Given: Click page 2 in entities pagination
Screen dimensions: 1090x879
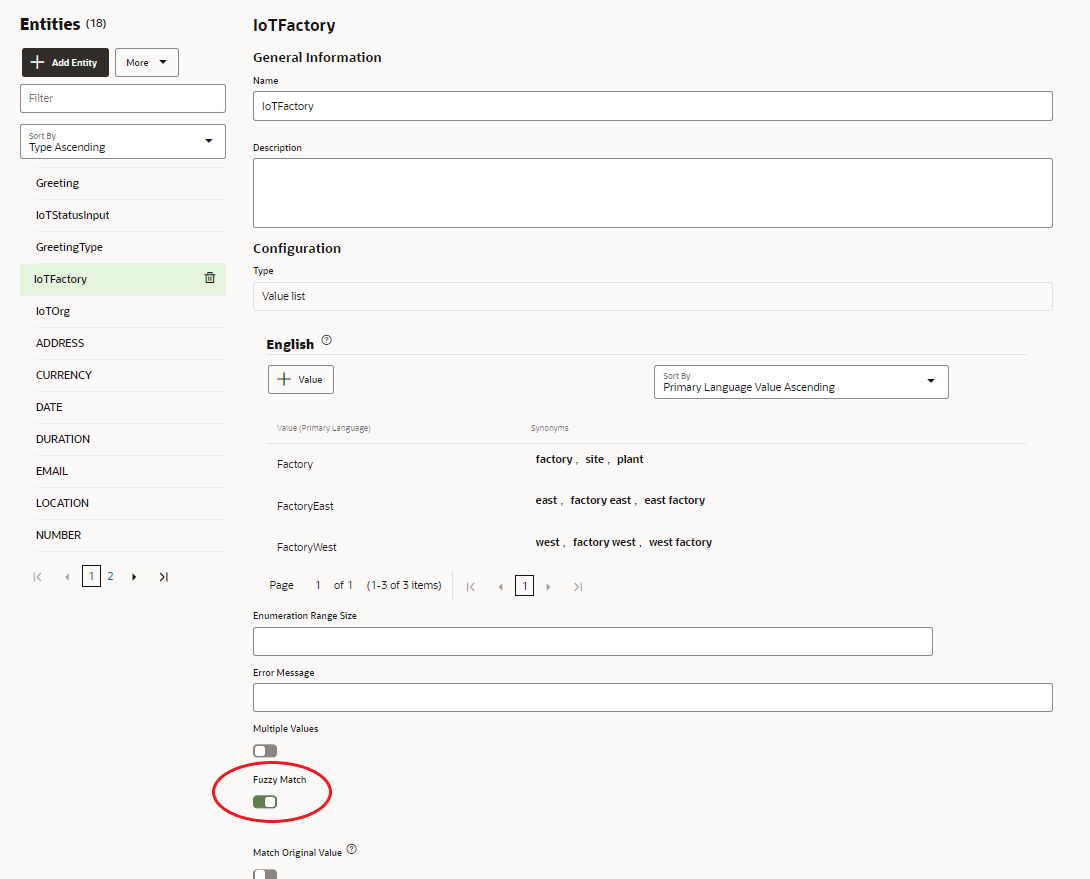Looking at the screenshot, I should [110, 576].
